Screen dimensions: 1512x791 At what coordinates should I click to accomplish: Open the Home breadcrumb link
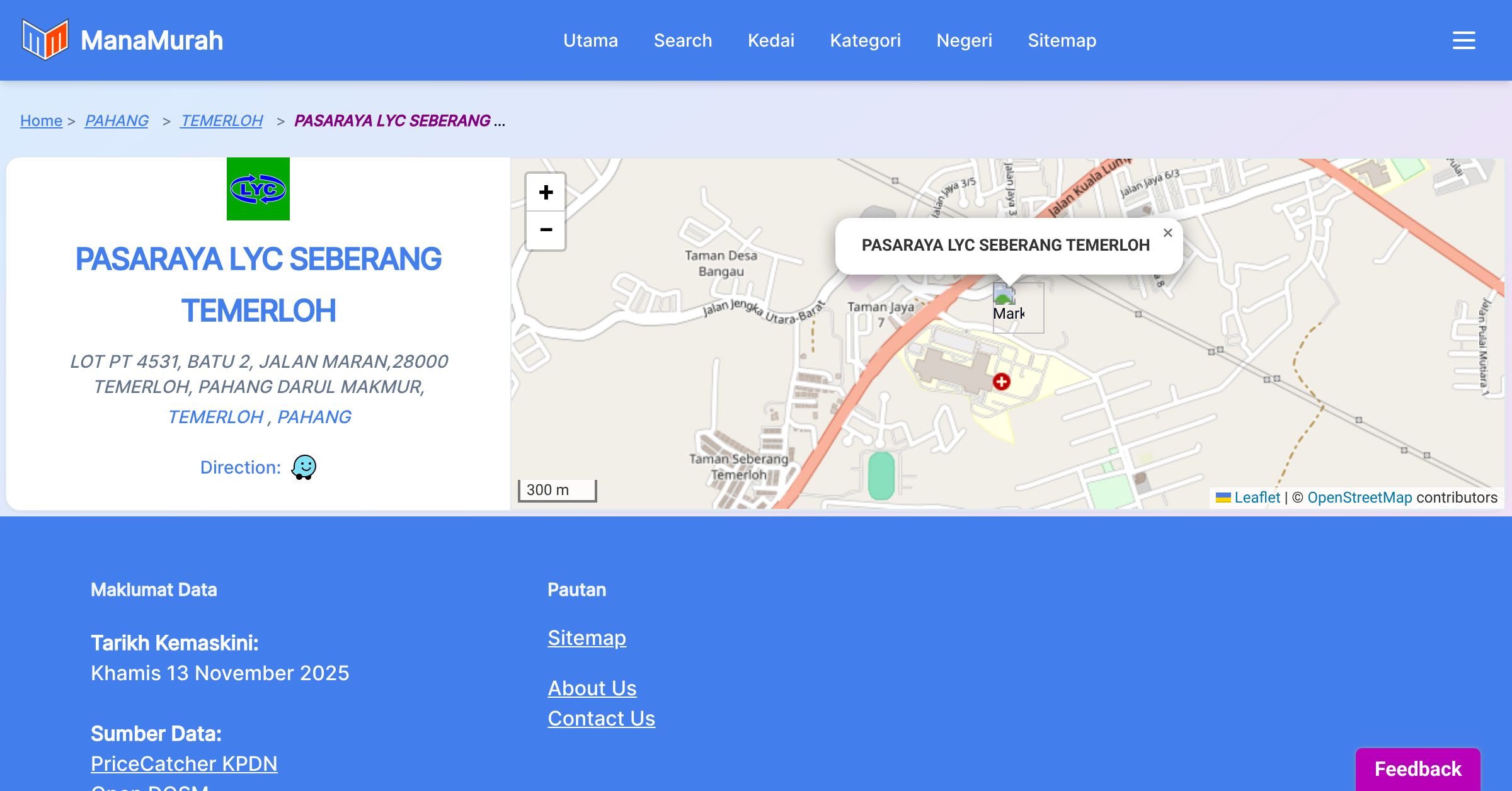(41, 120)
